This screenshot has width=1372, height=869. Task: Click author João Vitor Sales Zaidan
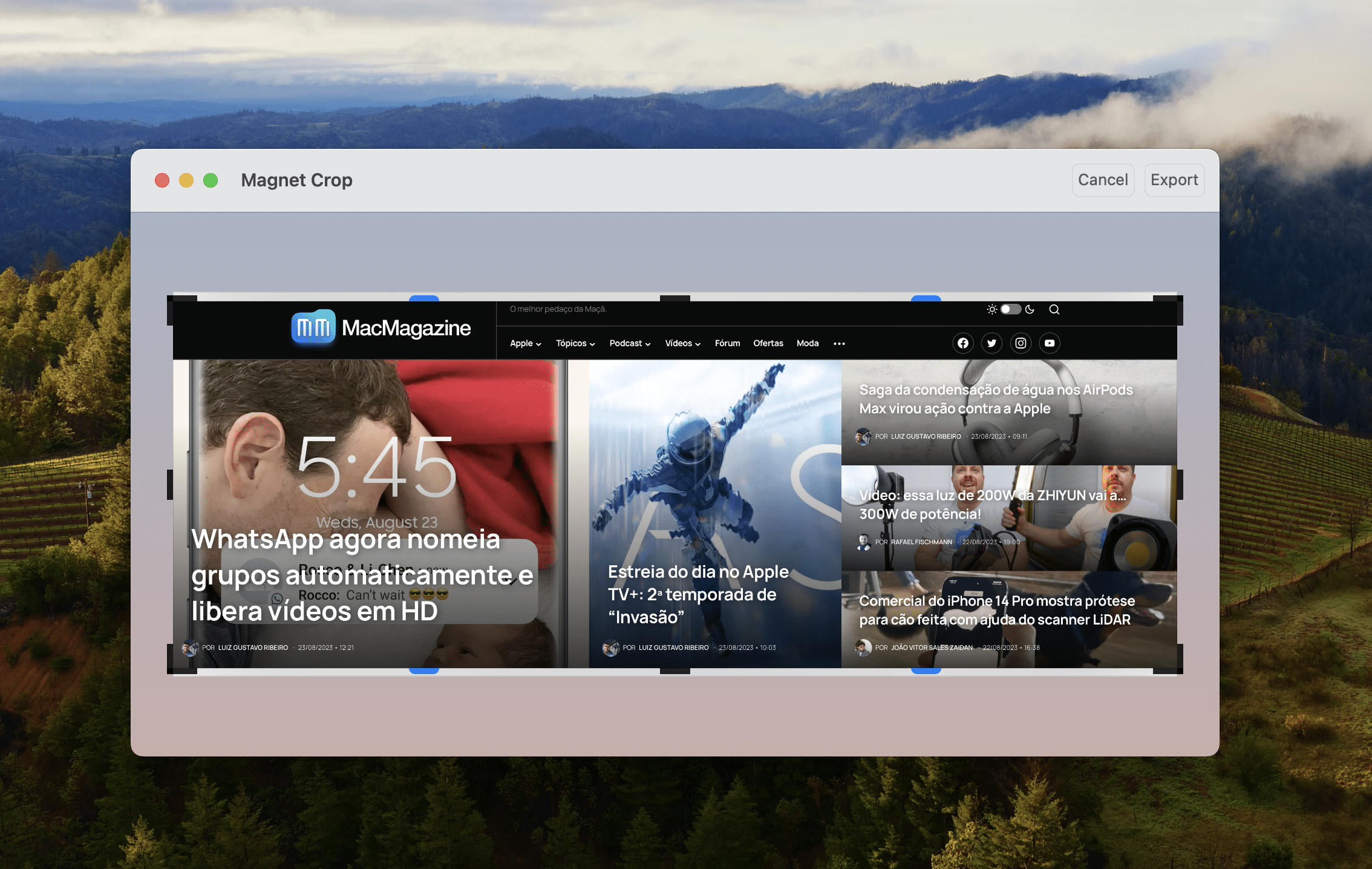coord(932,648)
